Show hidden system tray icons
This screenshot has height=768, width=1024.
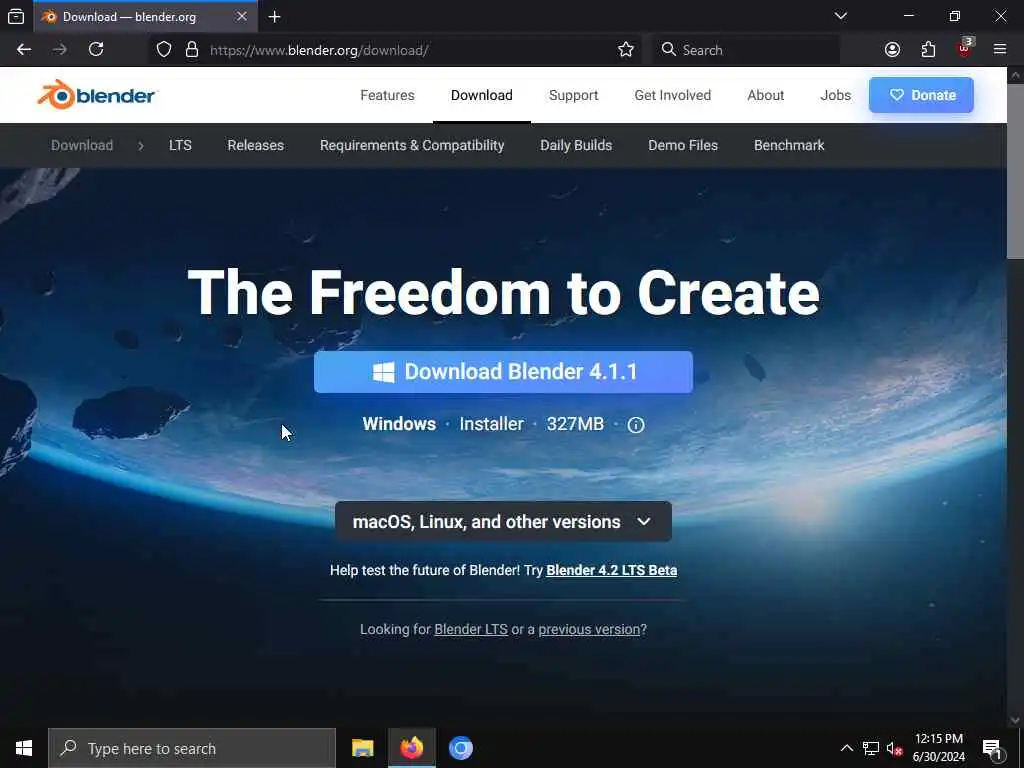(x=846, y=748)
